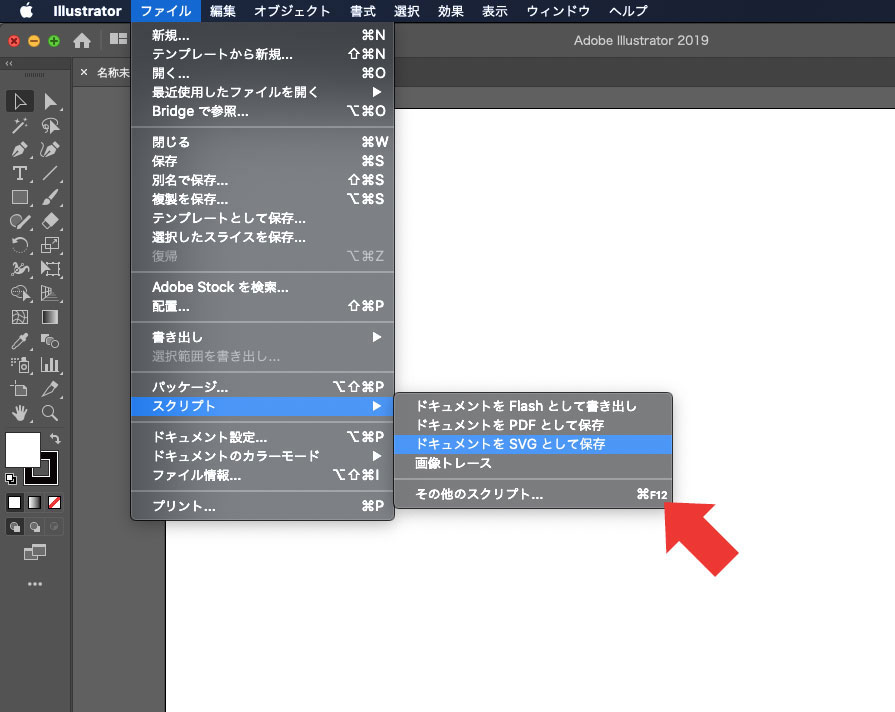Viewport: 895px width, 712px height.
Task: Select the Artboard tool
Action: 20,389
